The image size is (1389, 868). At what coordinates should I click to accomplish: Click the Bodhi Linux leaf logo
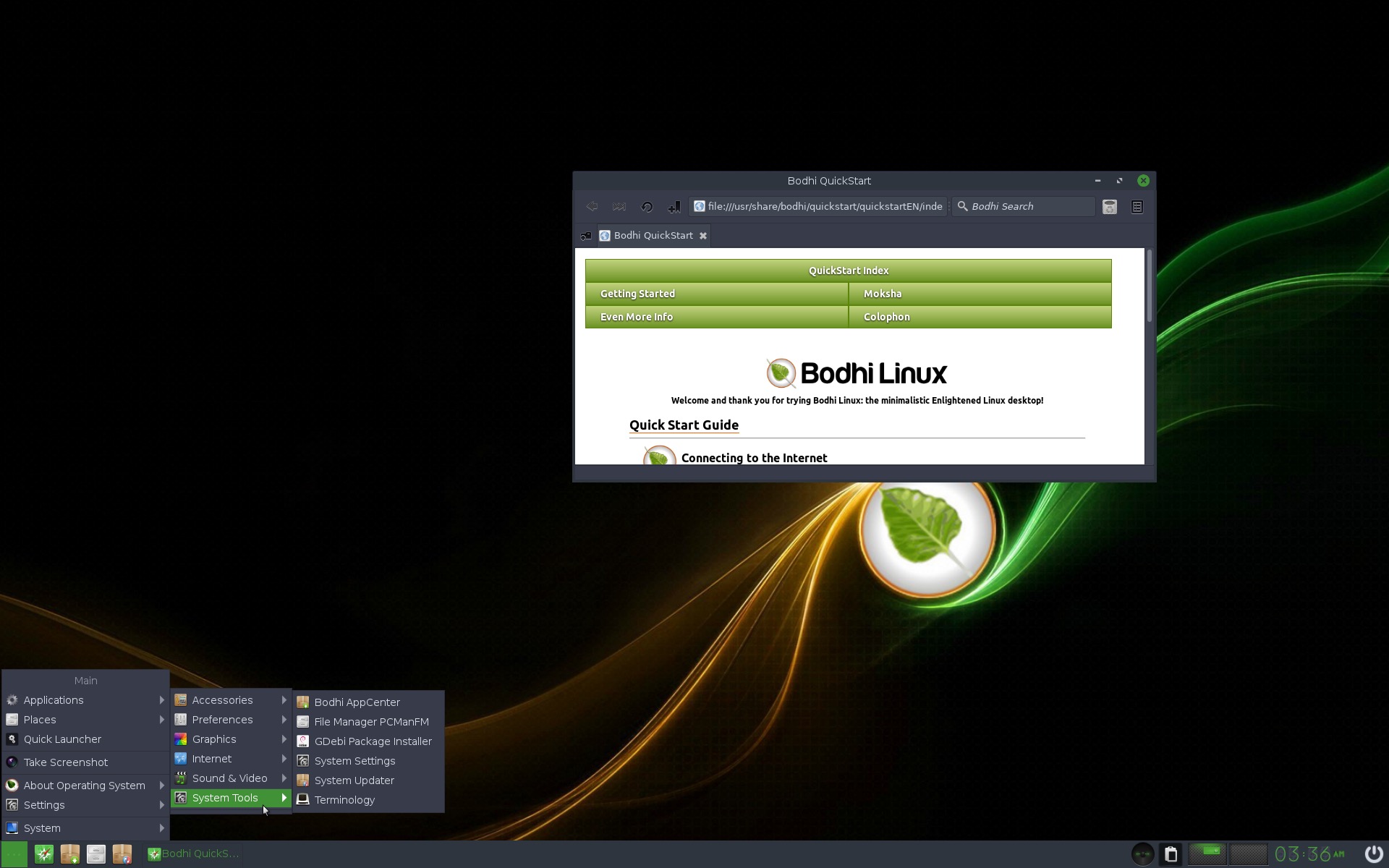[x=781, y=373]
